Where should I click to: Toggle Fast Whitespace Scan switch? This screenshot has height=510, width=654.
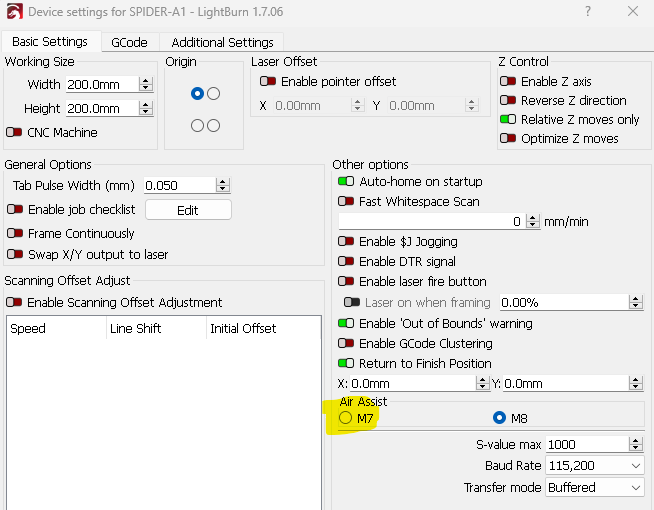[346, 201]
